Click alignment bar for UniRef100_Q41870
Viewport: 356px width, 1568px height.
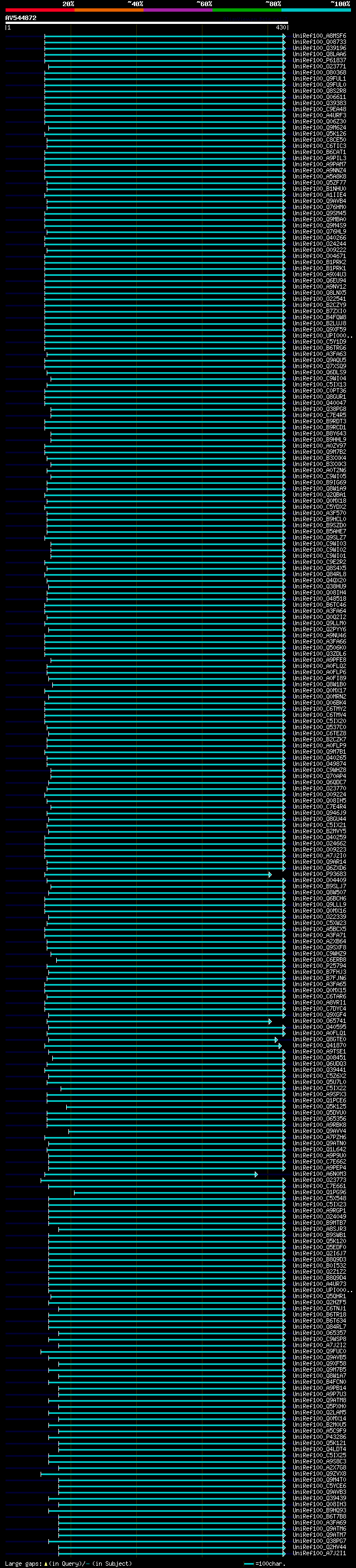163,1046
